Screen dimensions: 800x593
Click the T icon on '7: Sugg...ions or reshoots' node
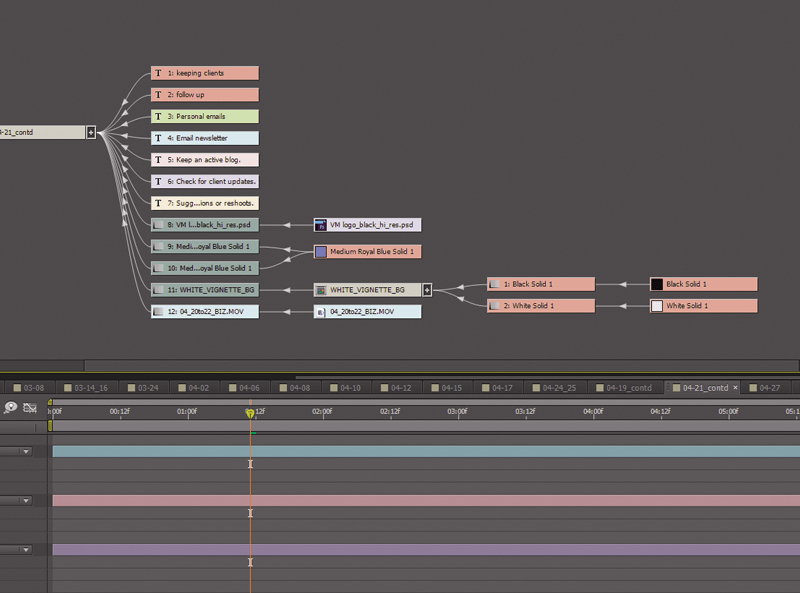[158, 203]
